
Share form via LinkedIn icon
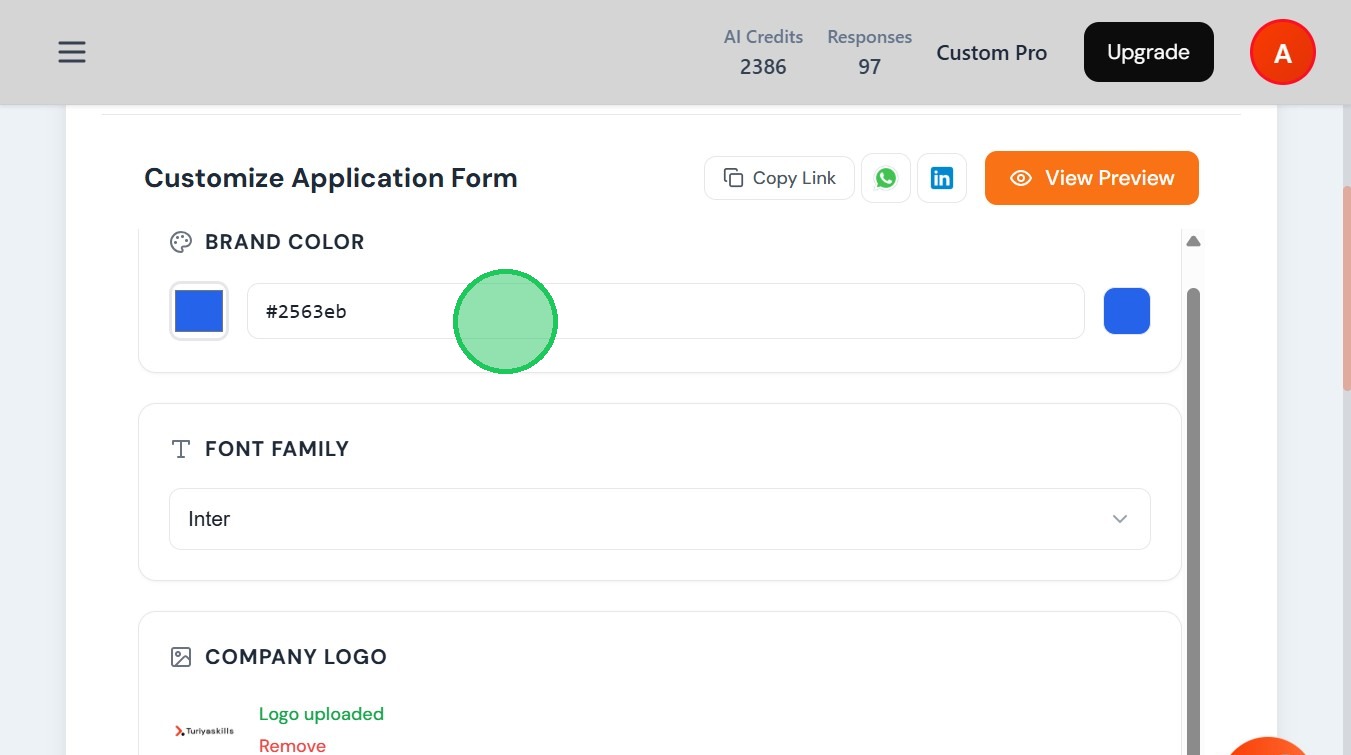942,178
